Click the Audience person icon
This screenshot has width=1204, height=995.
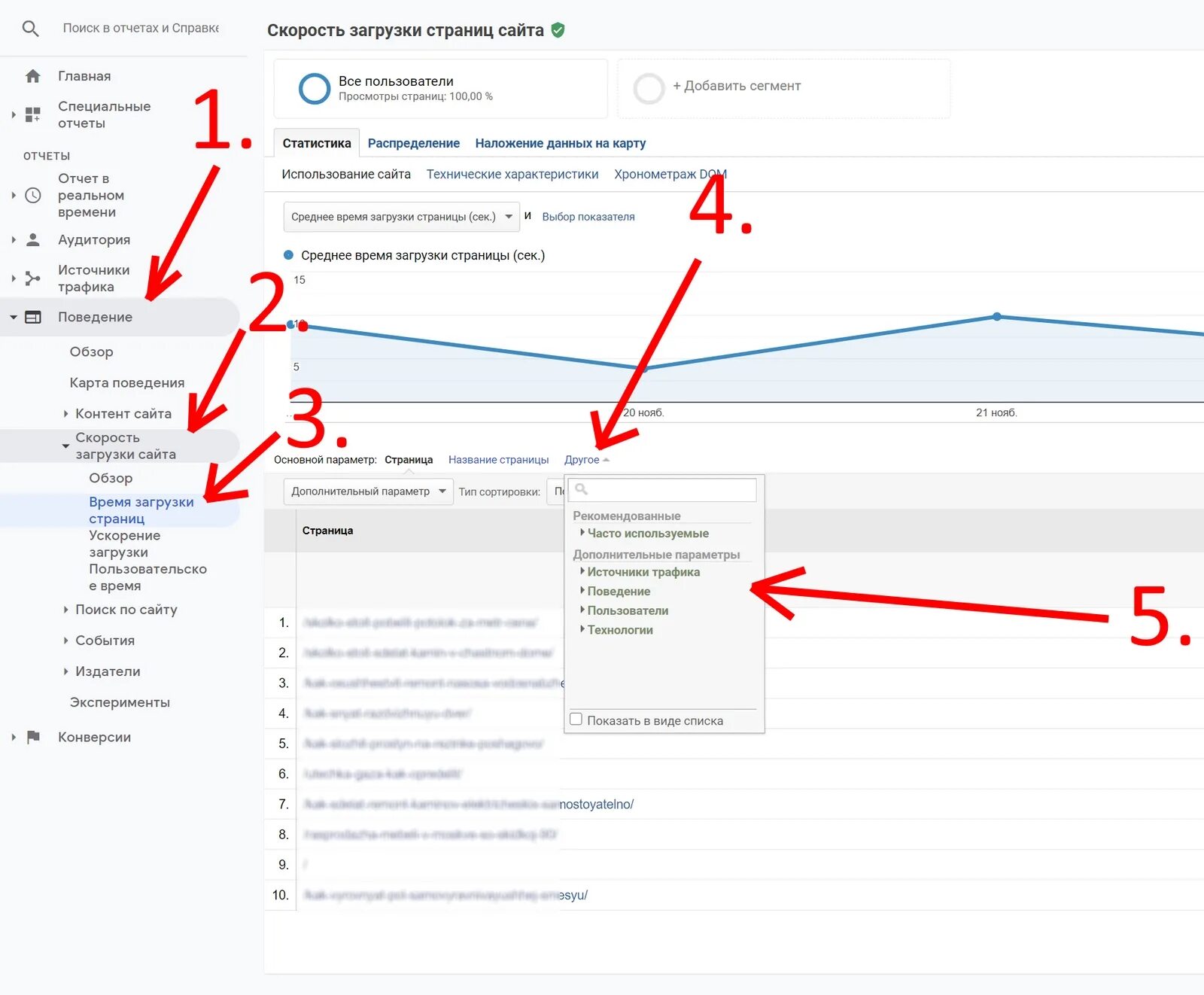pos(32,240)
